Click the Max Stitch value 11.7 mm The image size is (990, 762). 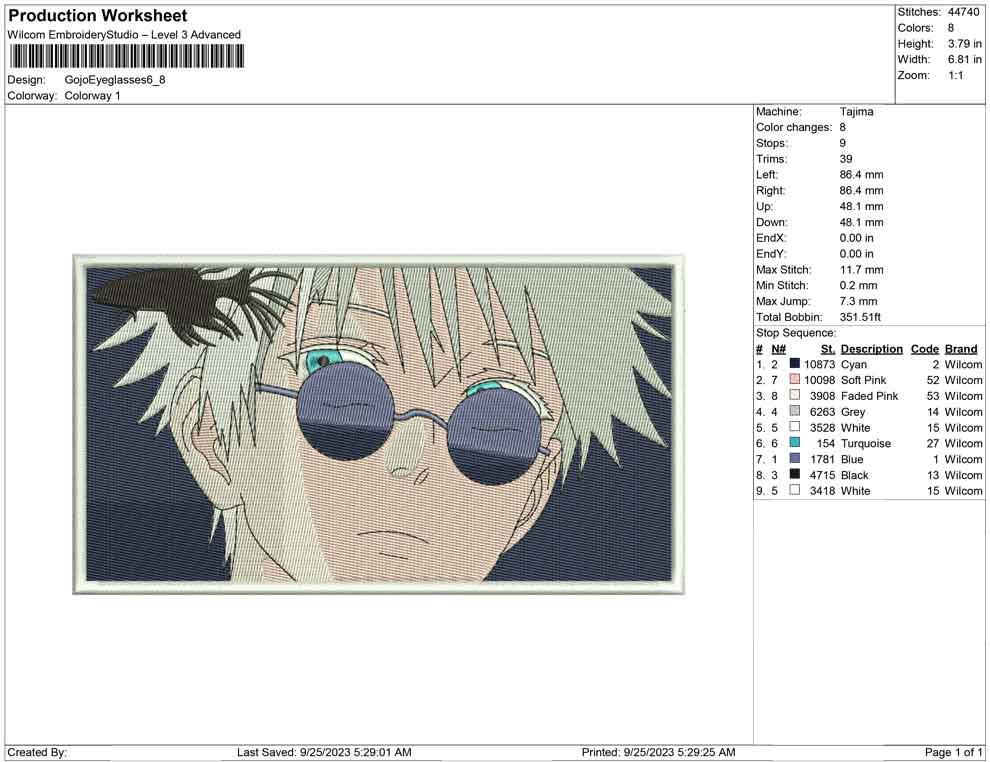pos(862,270)
